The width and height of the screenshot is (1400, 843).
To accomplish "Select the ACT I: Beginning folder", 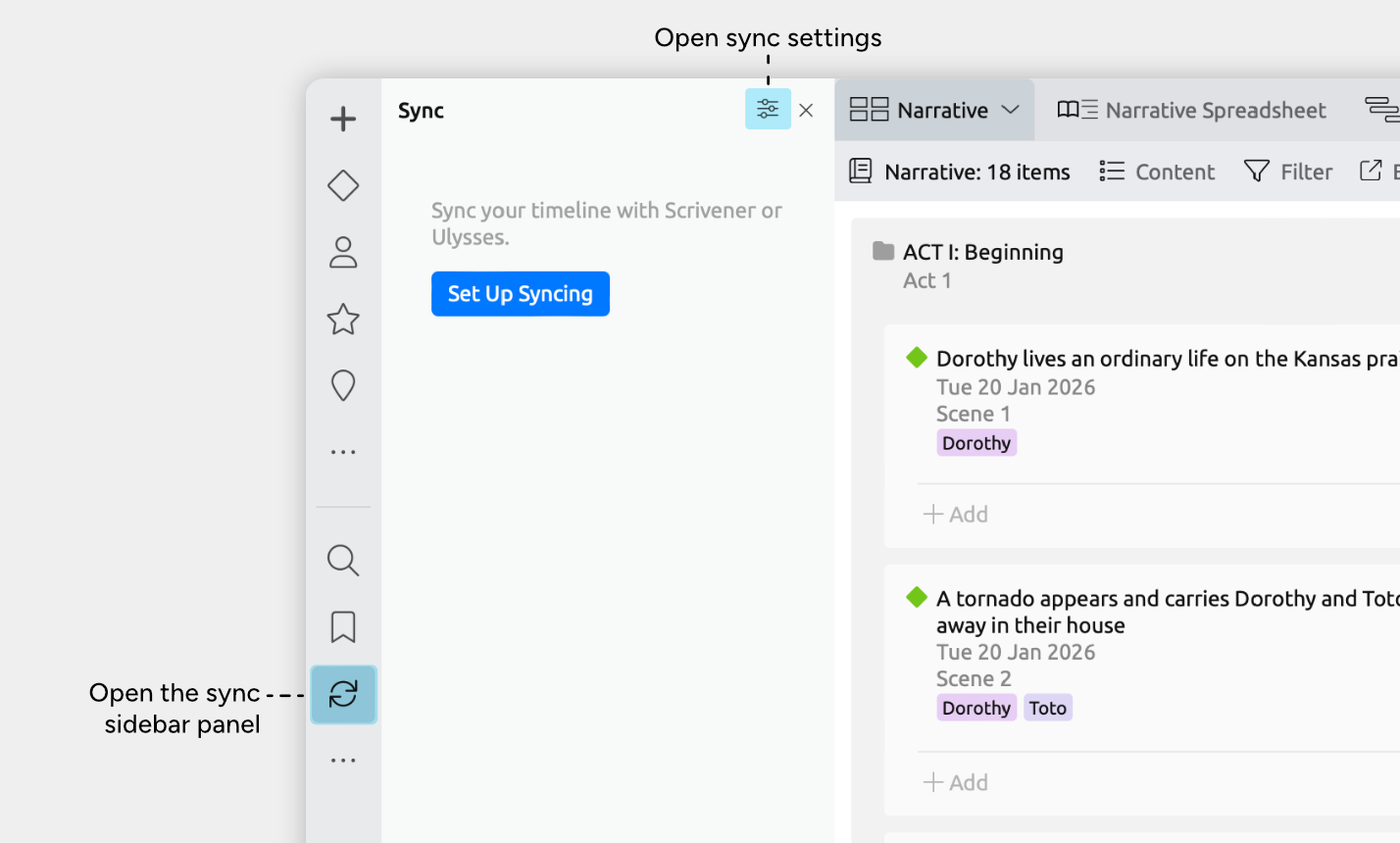I will point(982,252).
